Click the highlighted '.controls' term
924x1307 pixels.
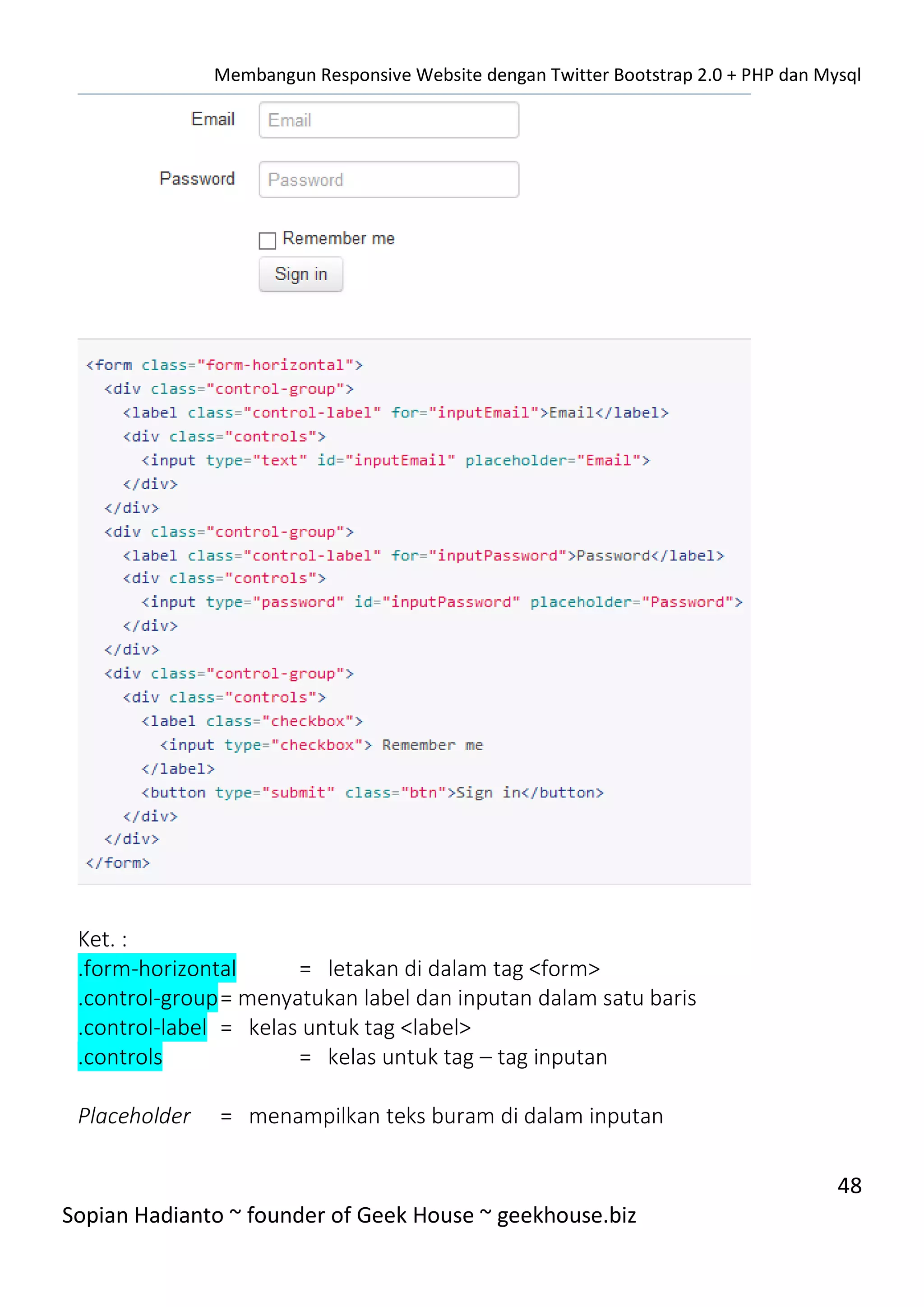tap(120, 1057)
